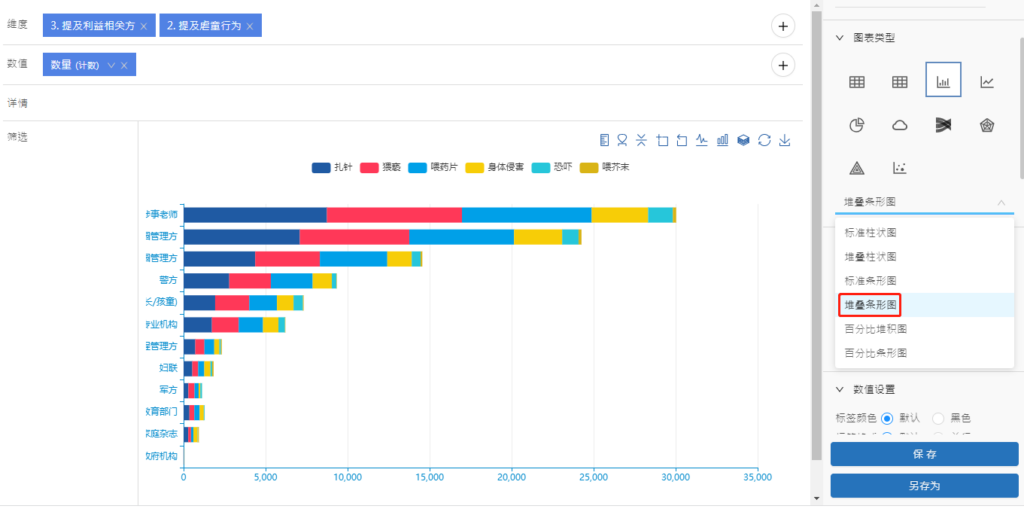
Task: Select 默认 radio for 标签颜色
Action: 887,418
